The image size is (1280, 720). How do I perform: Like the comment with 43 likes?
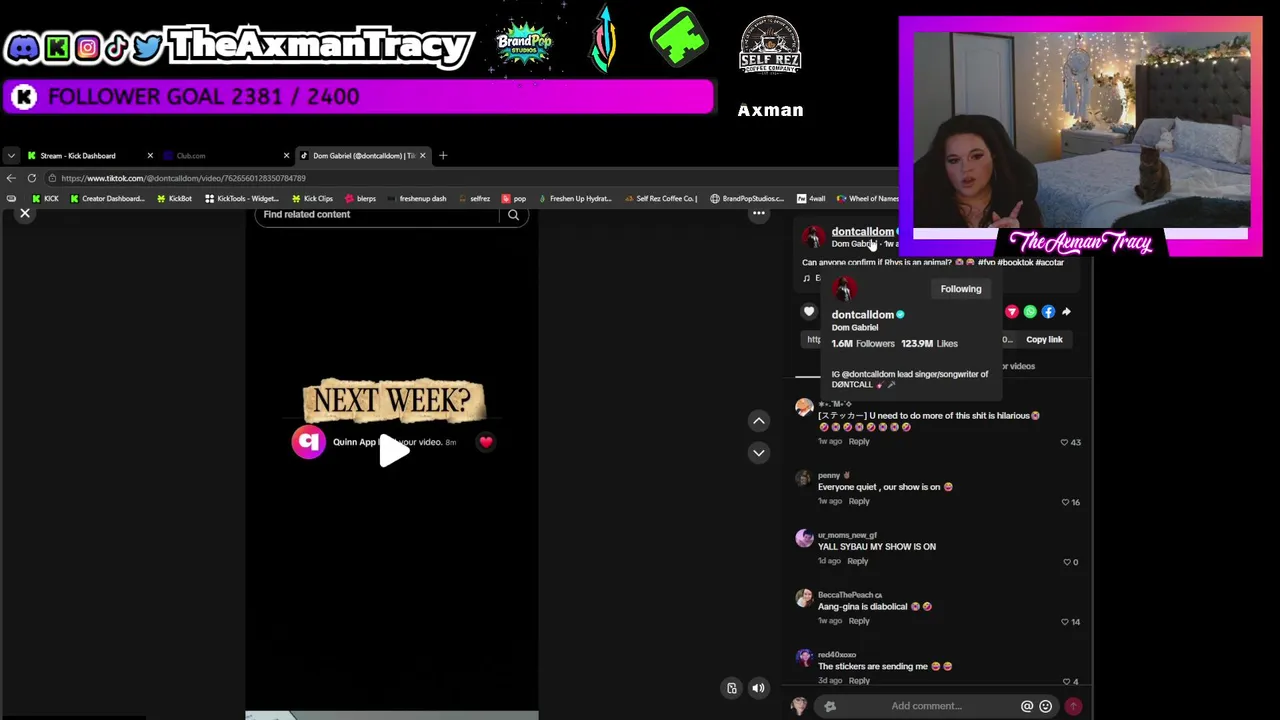click(1064, 442)
